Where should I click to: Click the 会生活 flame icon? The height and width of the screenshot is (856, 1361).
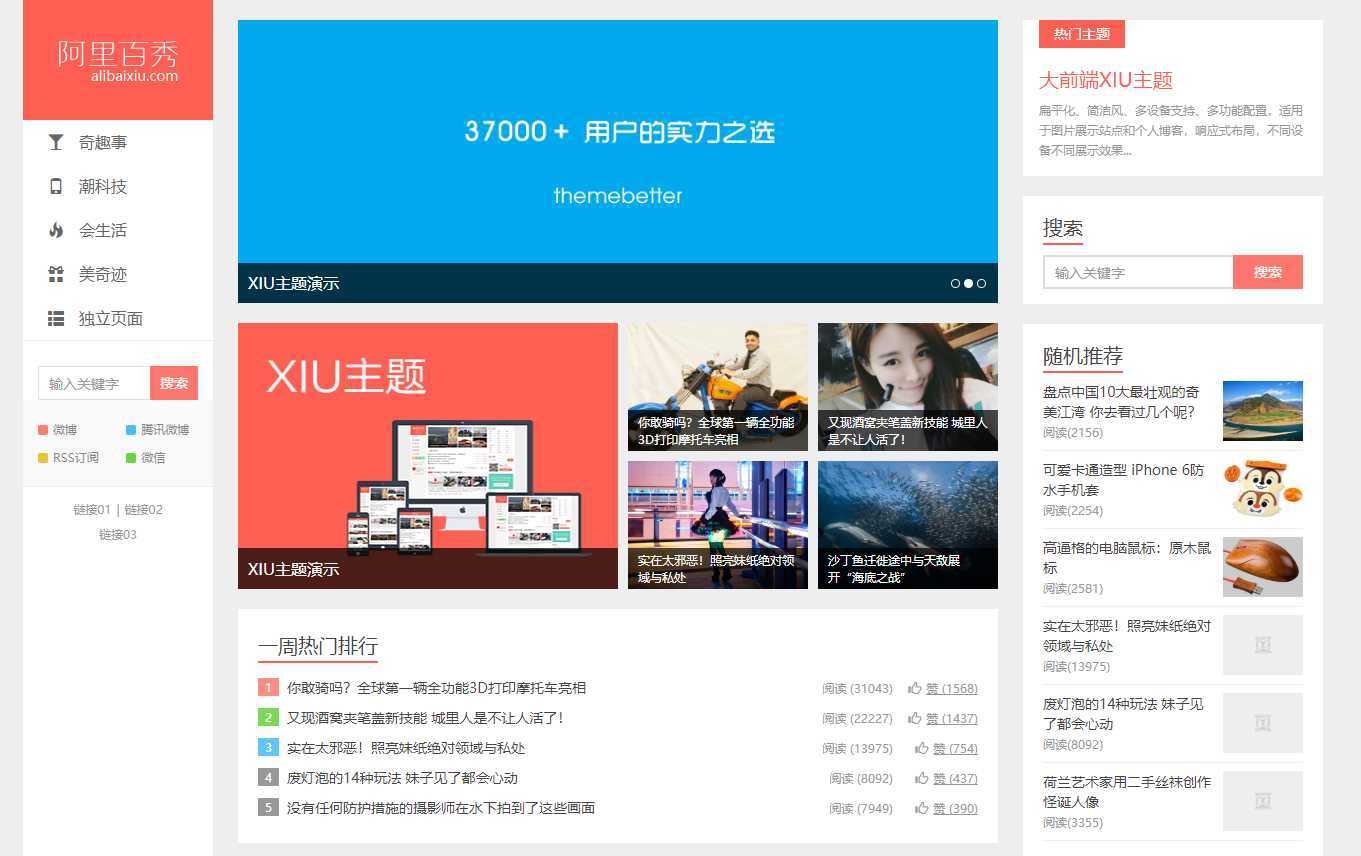coord(56,230)
